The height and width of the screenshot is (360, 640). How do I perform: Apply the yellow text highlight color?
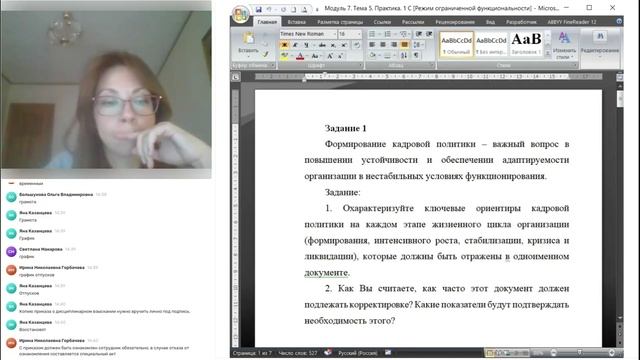point(284,56)
